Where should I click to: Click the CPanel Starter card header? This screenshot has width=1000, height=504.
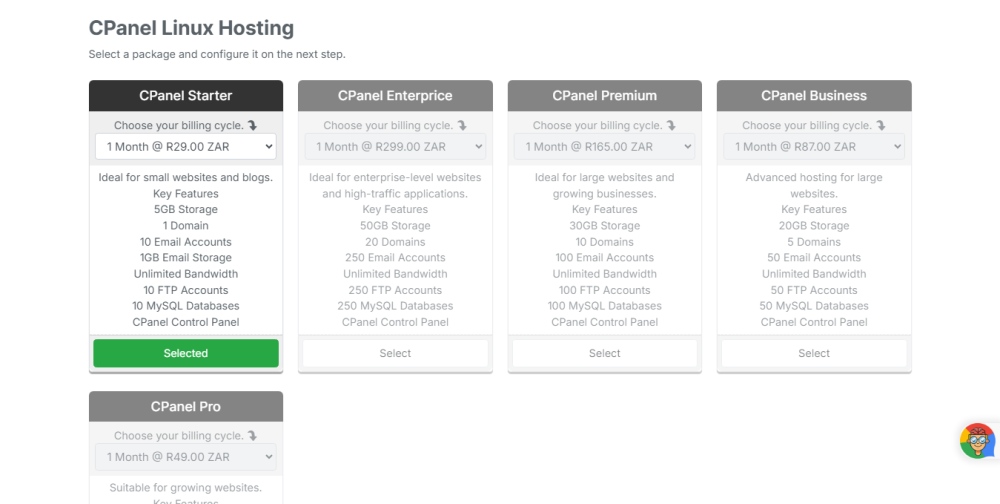pyautogui.click(x=186, y=96)
